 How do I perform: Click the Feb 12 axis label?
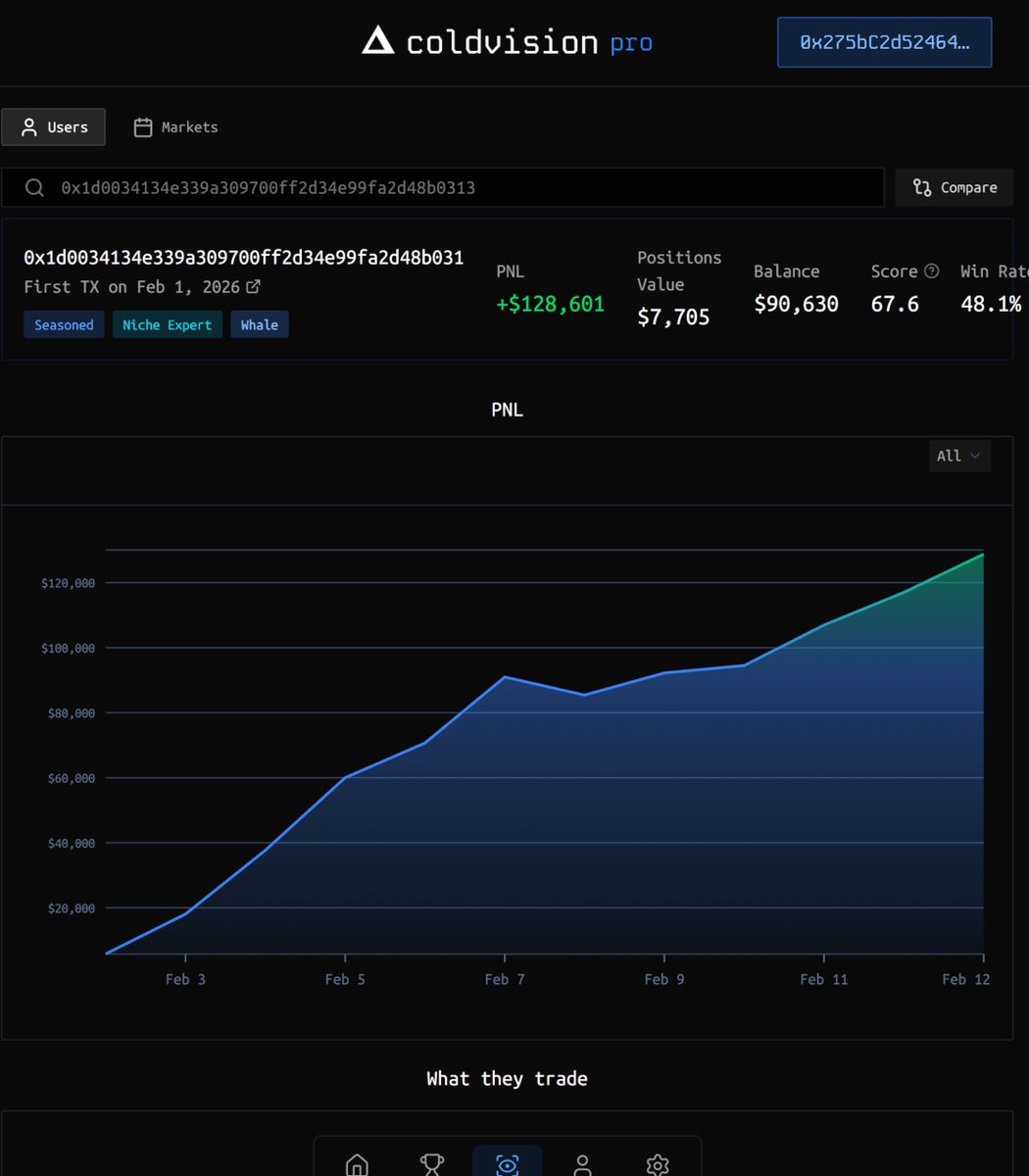point(966,979)
